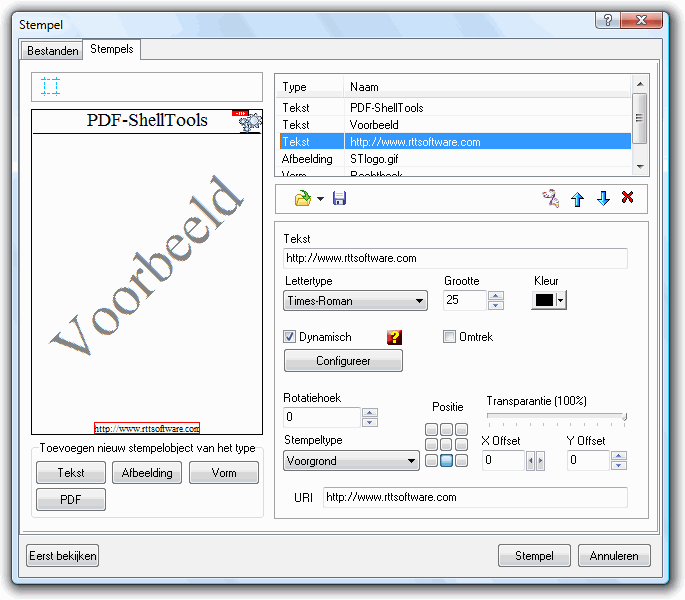The width and height of the screenshot is (685, 600).
Task: Select the STlogo.gif Afbeelding row
Action: [454, 159]
